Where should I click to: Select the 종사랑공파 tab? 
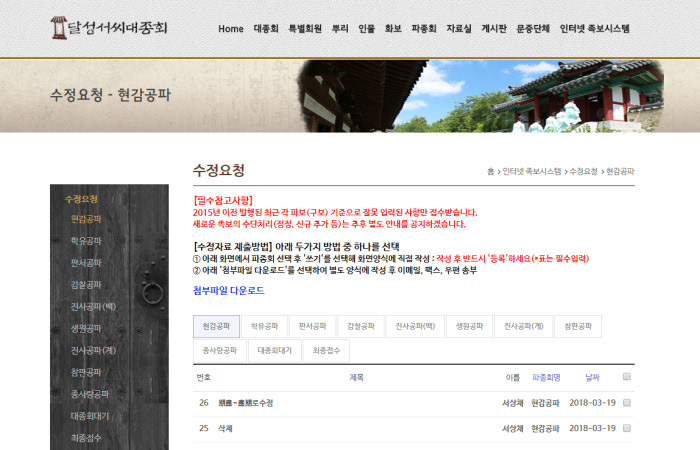[216, 351]
